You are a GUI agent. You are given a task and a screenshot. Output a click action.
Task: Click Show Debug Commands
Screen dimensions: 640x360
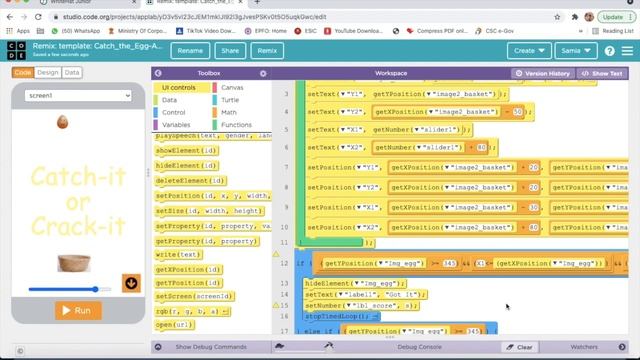(x=211, y=347)
